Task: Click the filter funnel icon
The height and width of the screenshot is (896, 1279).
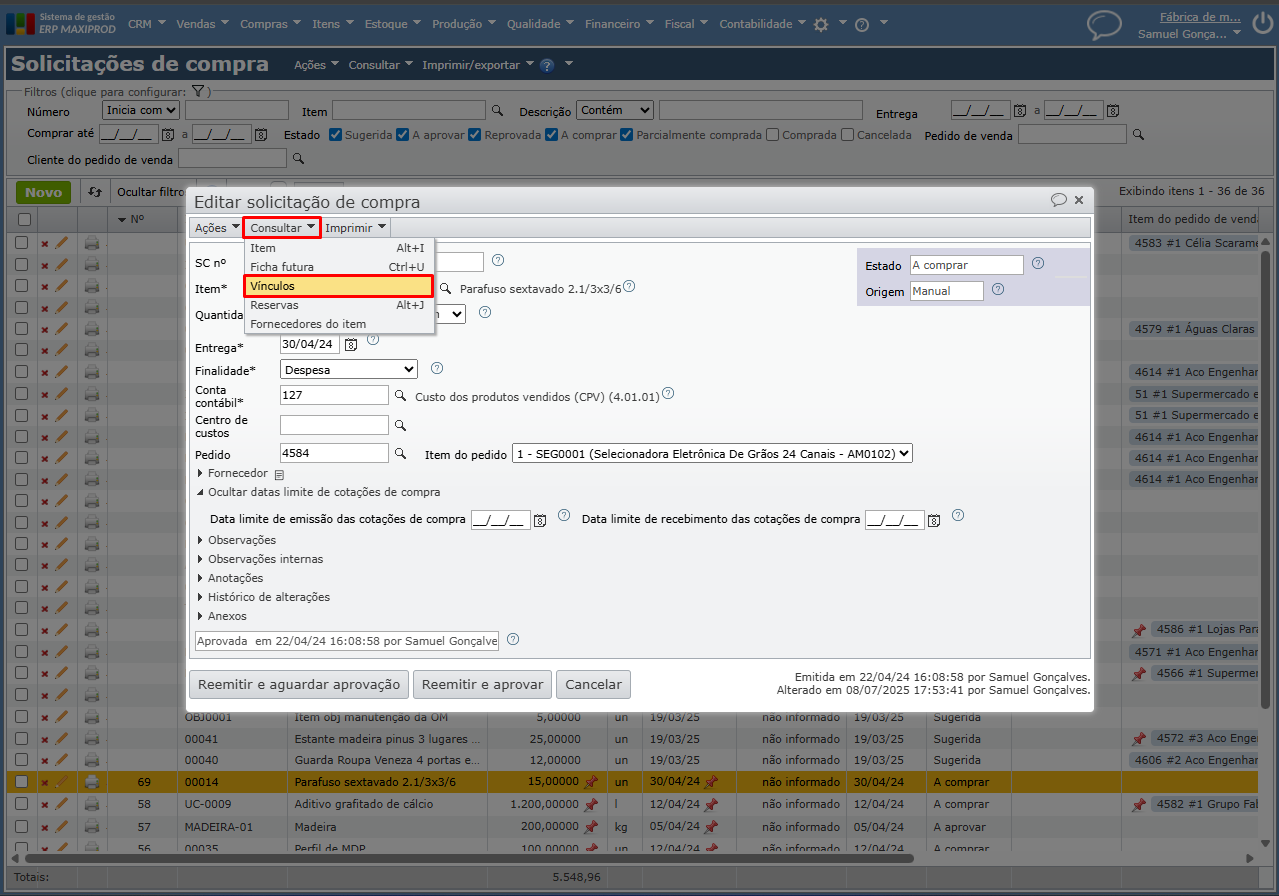Action: click(198, 91)
